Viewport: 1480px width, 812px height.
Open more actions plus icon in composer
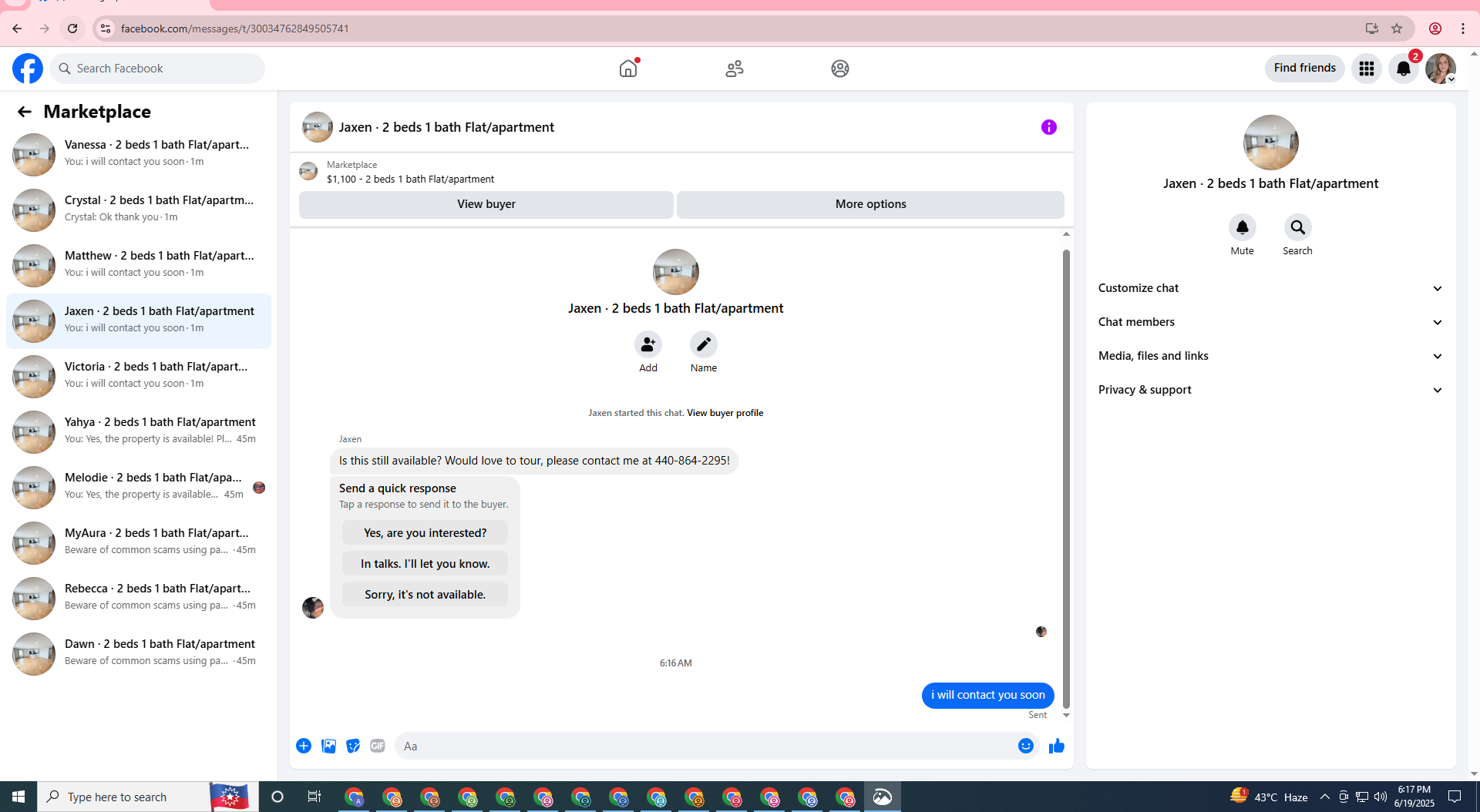click(304, 746)
